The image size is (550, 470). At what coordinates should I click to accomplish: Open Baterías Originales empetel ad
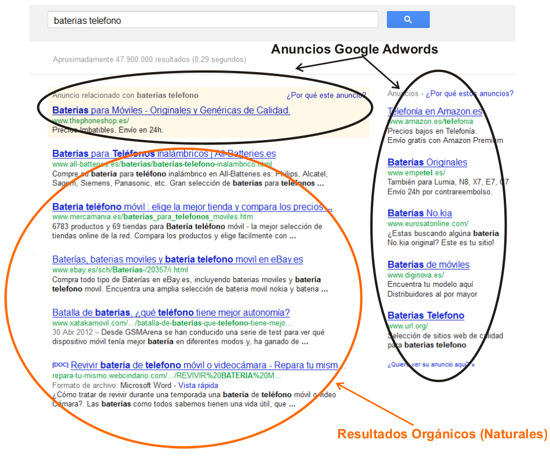(427, 162)
